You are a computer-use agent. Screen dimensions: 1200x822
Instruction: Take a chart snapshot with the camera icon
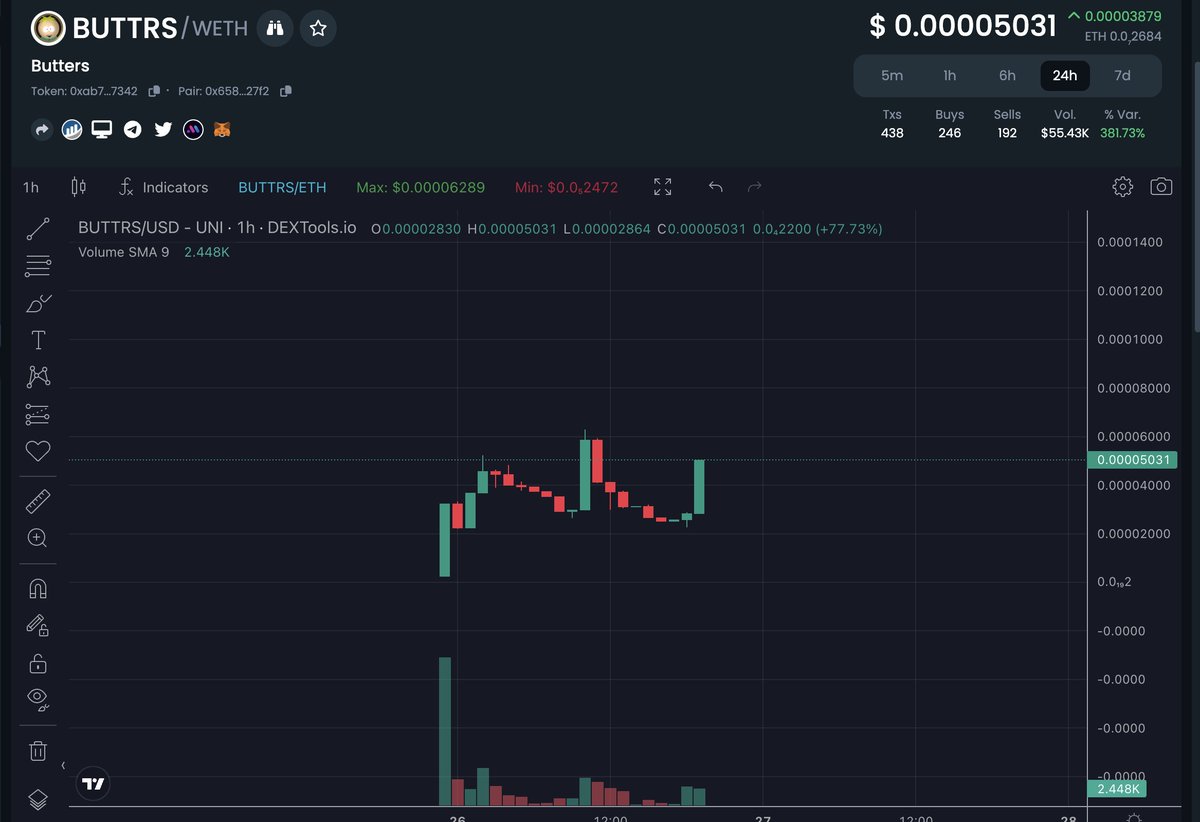[x=1161, y=187]
